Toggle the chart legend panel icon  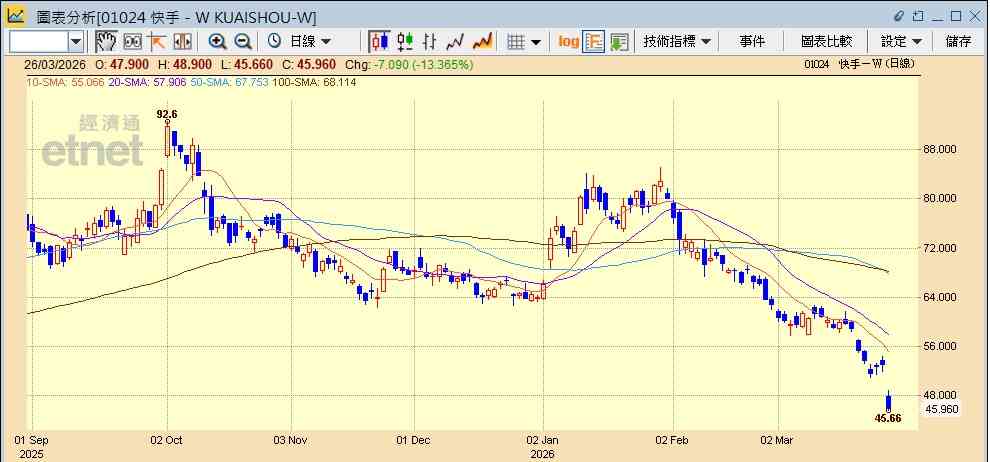point(593,42)
